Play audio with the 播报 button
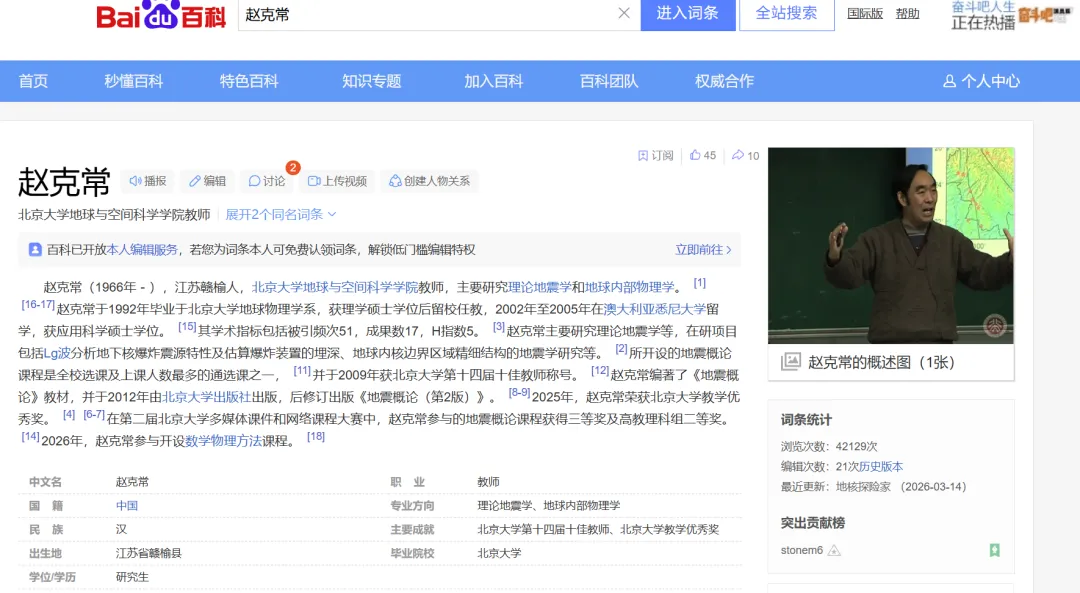Viewport: 1080px width, 593px height. point(148,181)
